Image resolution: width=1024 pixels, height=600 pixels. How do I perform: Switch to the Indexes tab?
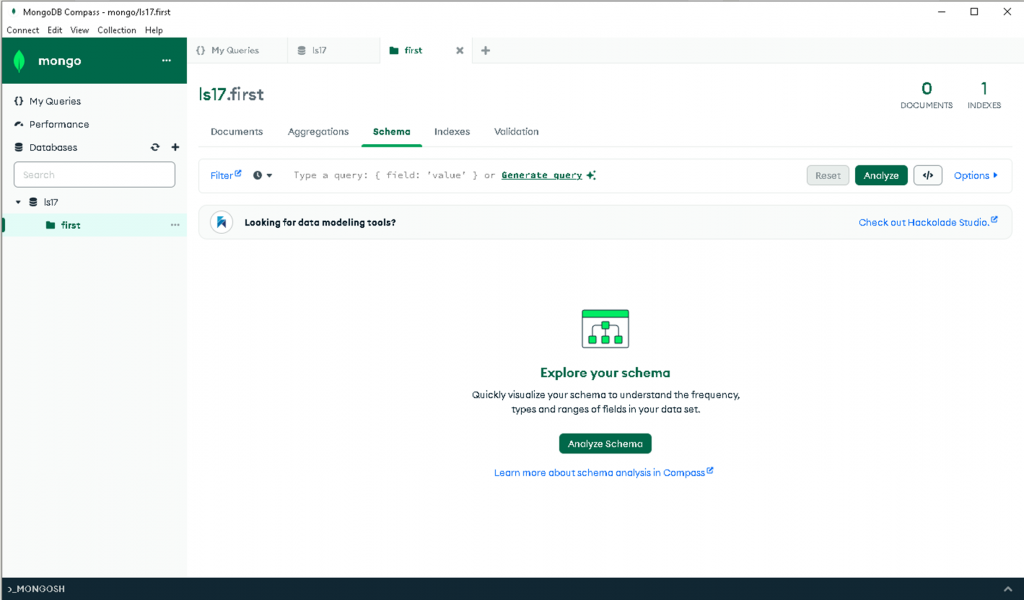pos(452,131)
